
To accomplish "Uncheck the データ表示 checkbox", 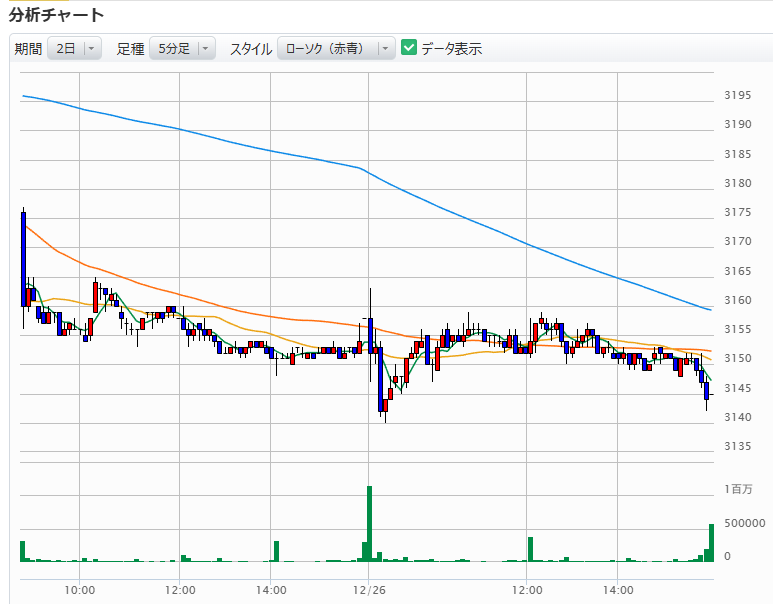I will 409,48.
